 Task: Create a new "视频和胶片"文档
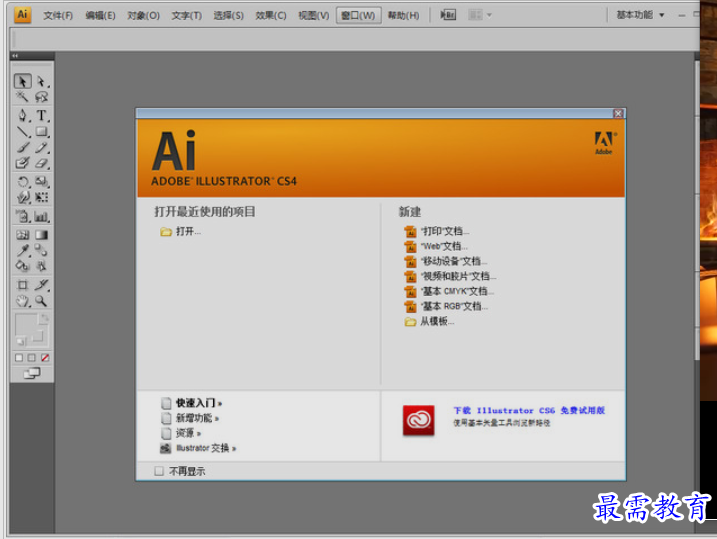point(450,276)
